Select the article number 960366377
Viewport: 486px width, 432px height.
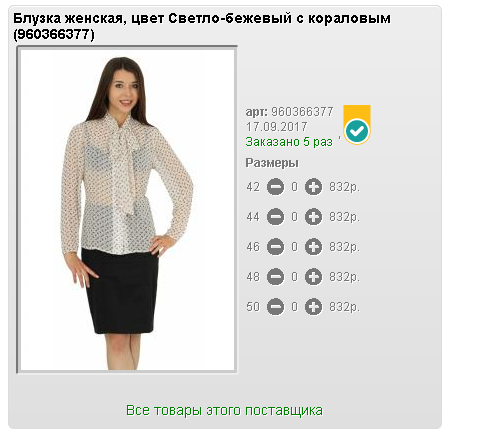coord(302,112)
